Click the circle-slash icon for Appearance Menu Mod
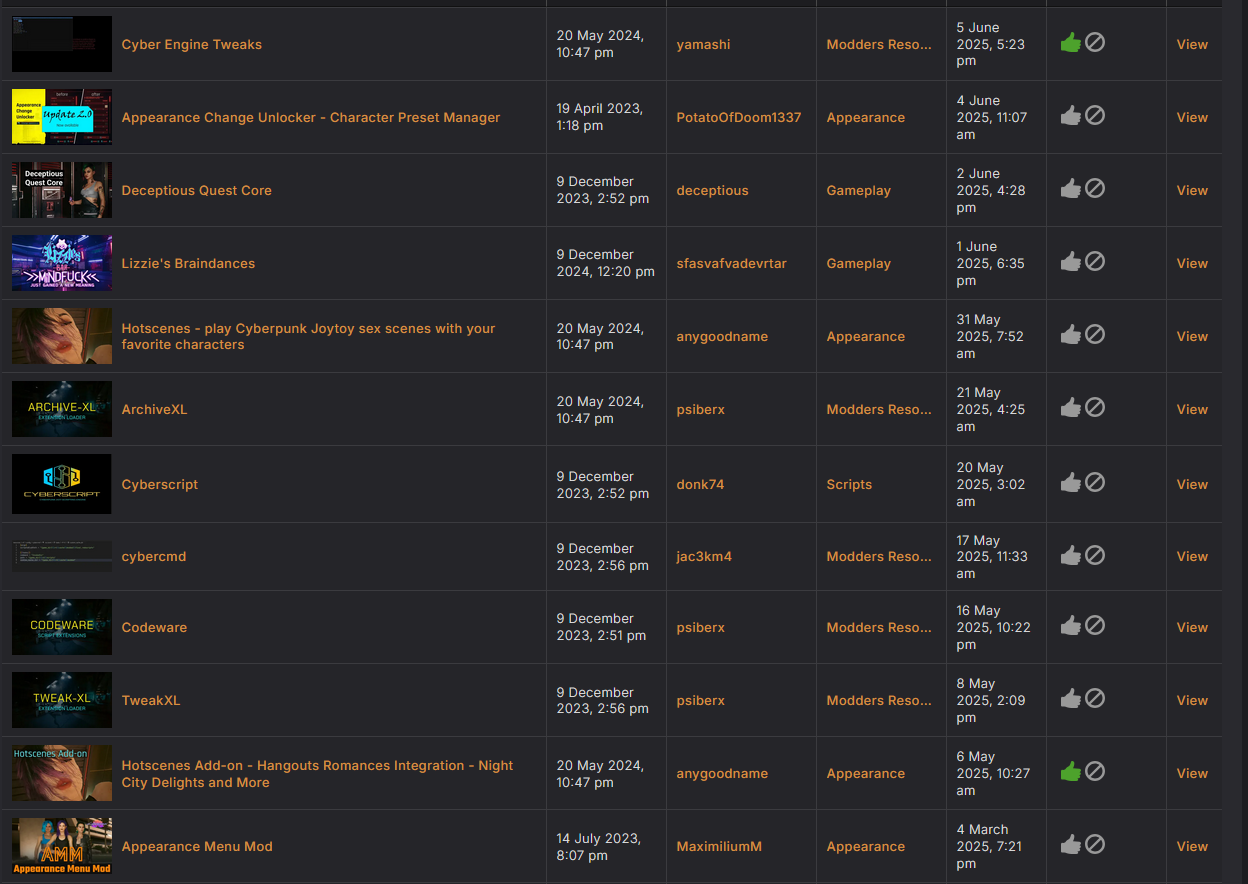Viewport: 1248px width, 884px height. coord(1095,844)
